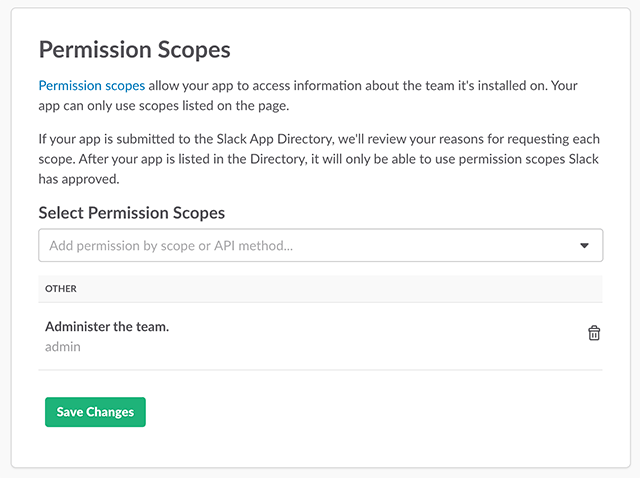The height and width of the screenshot is (478, 640).
Task: Click the admin scope name label
Action: (x=63, y=347)
